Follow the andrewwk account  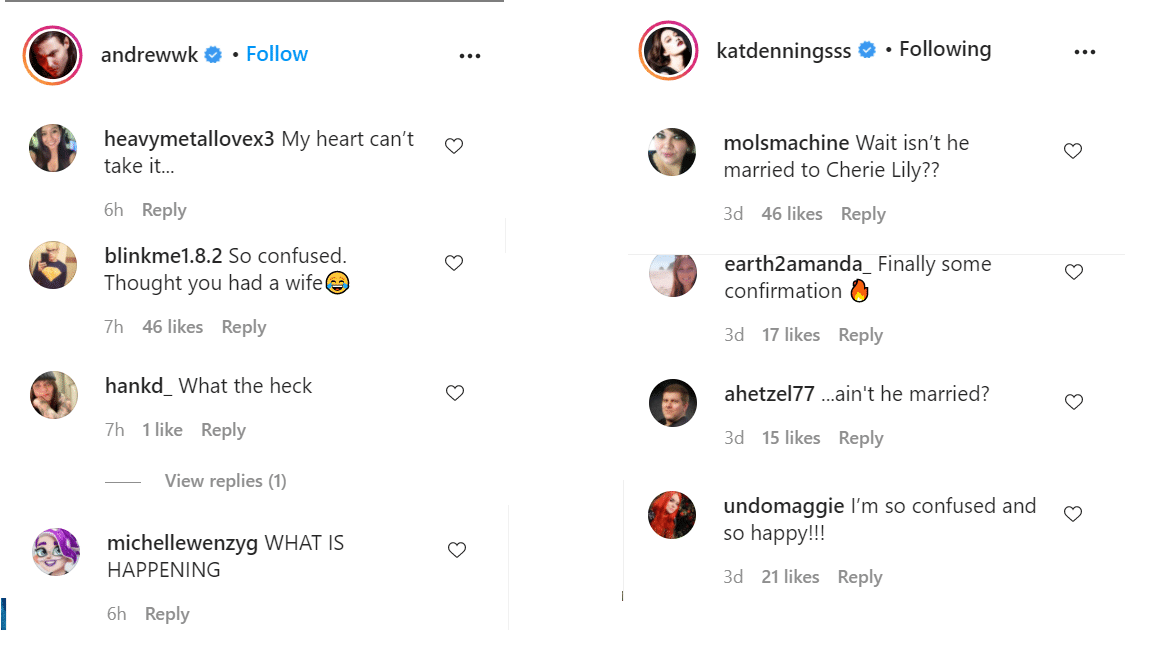point(277,54)
